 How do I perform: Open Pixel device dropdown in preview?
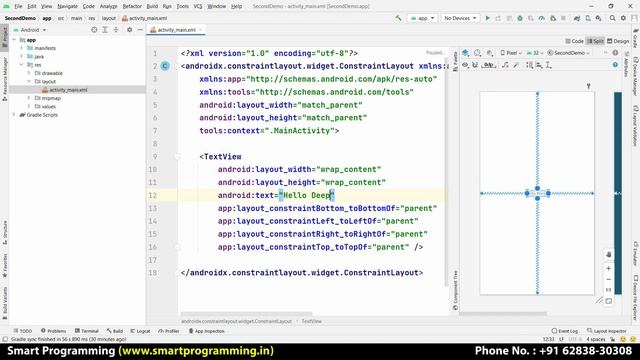point(511,53)
